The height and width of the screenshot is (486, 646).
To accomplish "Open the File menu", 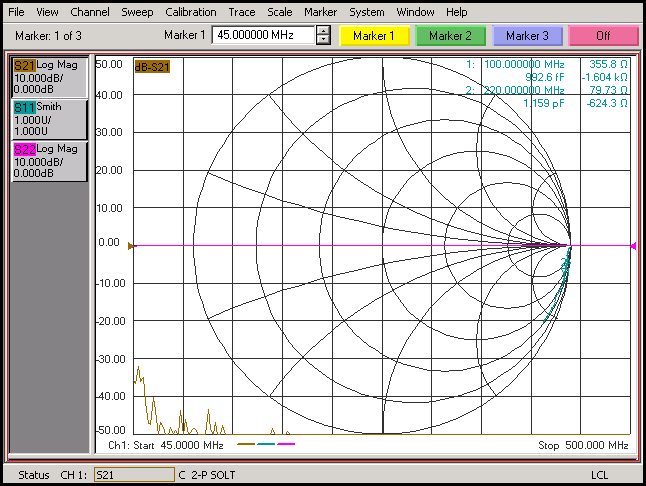I will (16, 12).
